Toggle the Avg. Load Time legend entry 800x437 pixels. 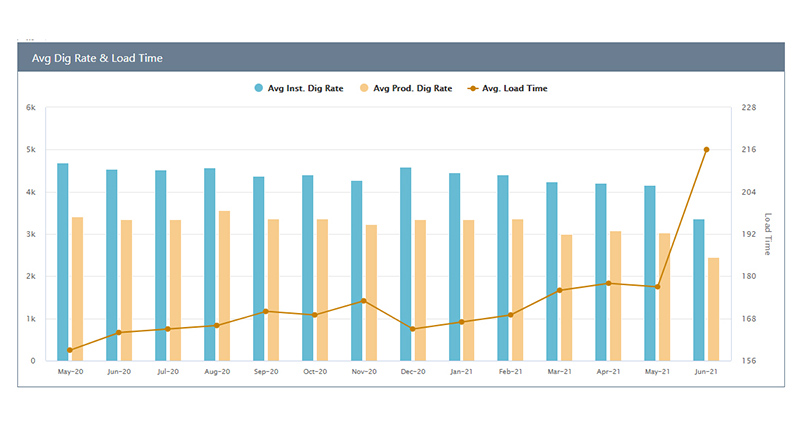click(514, 88)
